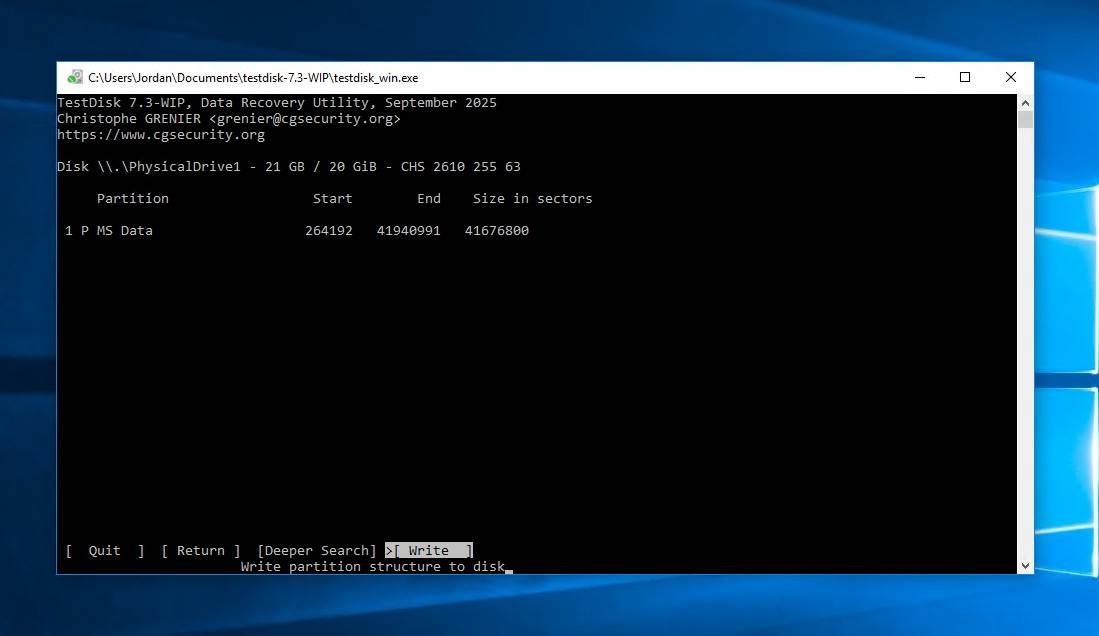
Task: Click the Disk PhysicalDrive1 info line
Action: [288, 167]
